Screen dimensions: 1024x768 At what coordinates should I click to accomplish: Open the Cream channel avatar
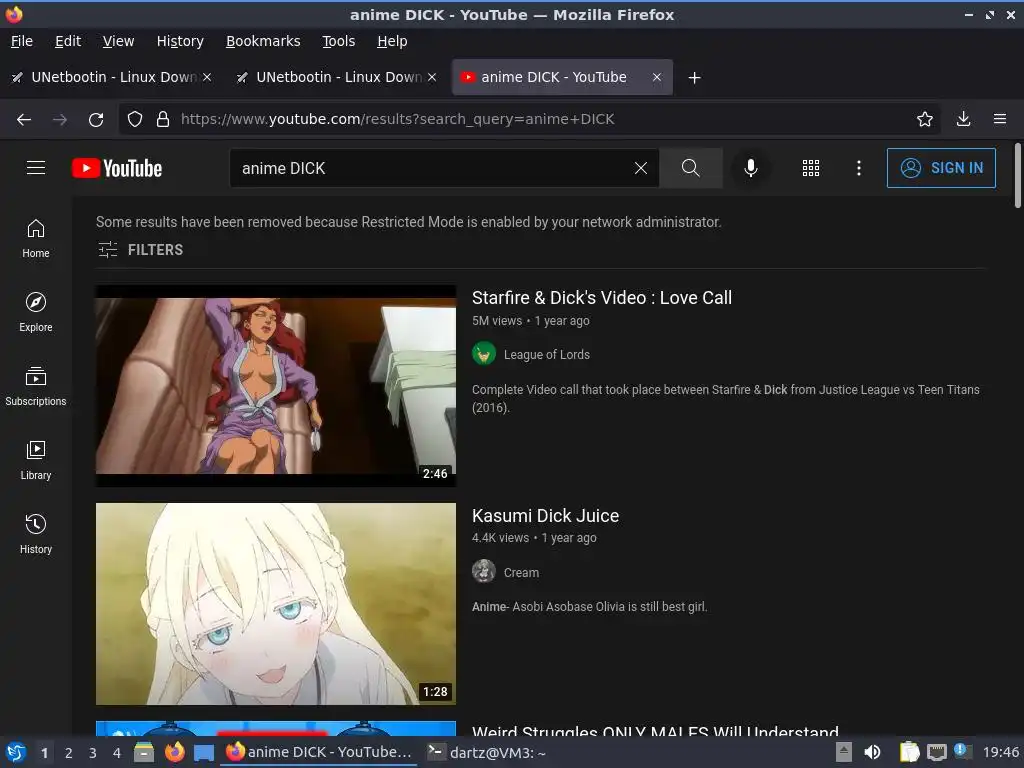(483, 571)
